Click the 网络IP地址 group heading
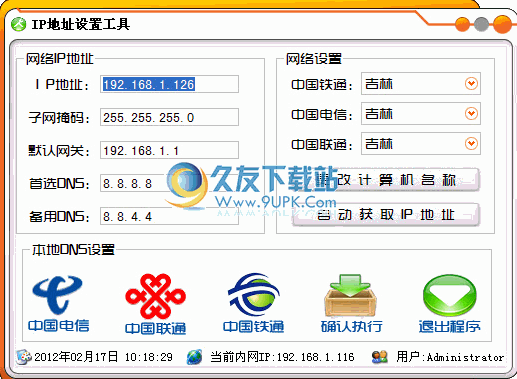The width and height of the screenshot is (517, 379). coord(60,59)
